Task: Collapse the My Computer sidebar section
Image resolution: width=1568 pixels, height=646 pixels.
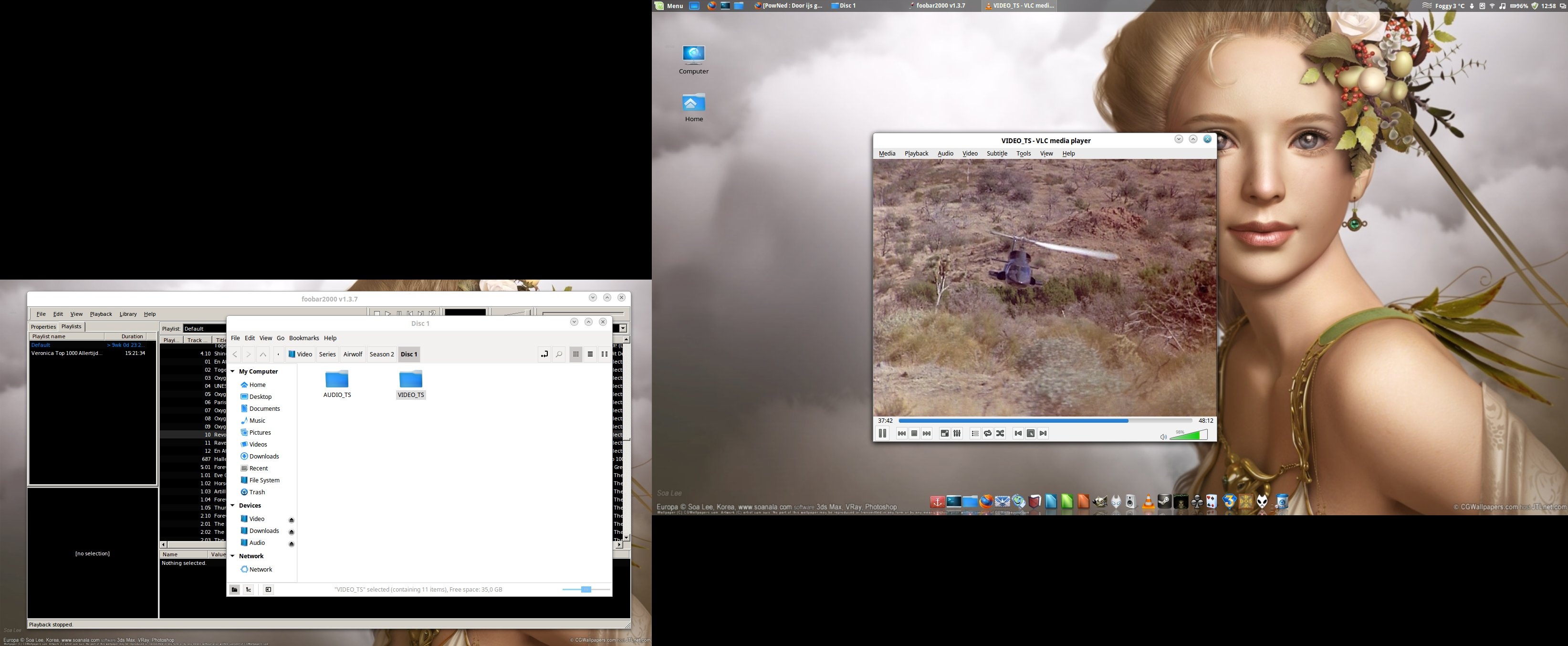Action: point(232,371)
